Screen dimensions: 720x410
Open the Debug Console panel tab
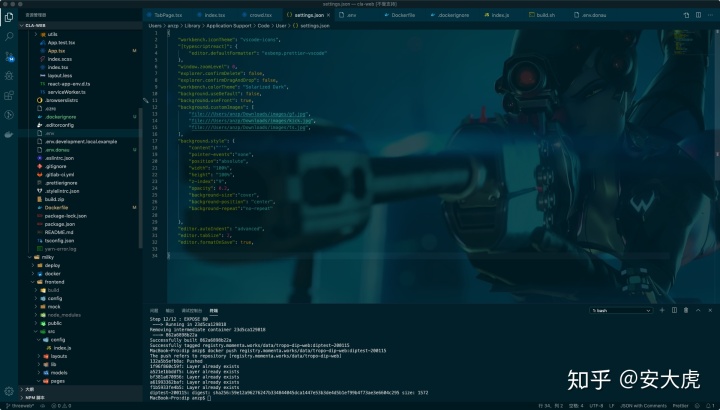[191, 311]
